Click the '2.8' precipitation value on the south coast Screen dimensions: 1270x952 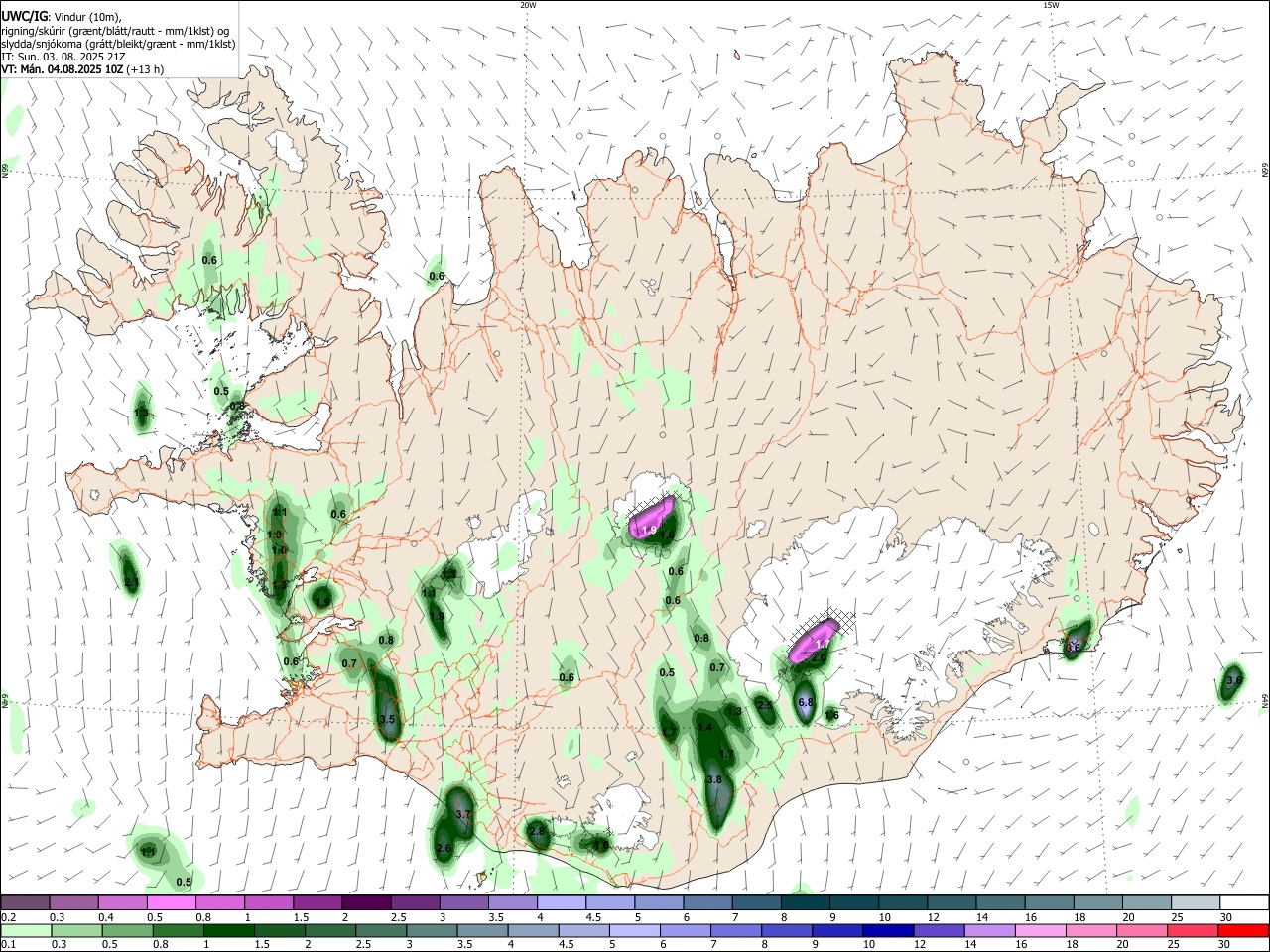[538, 831]
